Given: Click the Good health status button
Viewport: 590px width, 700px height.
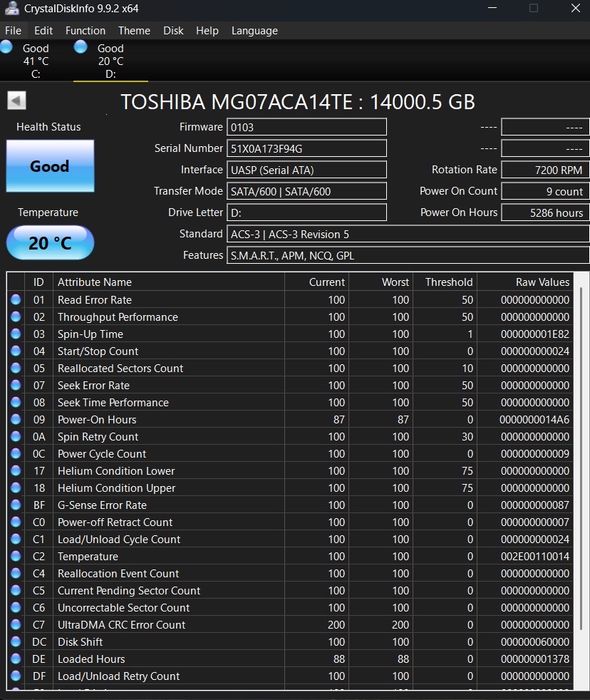Looking at the screenshot, I should point(50,166).
